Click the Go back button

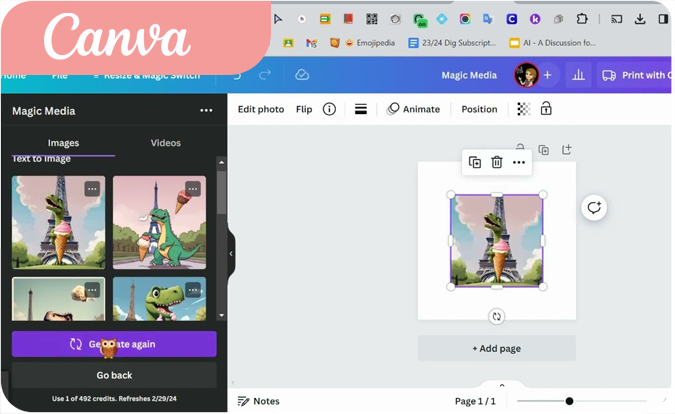click(114, 375)
